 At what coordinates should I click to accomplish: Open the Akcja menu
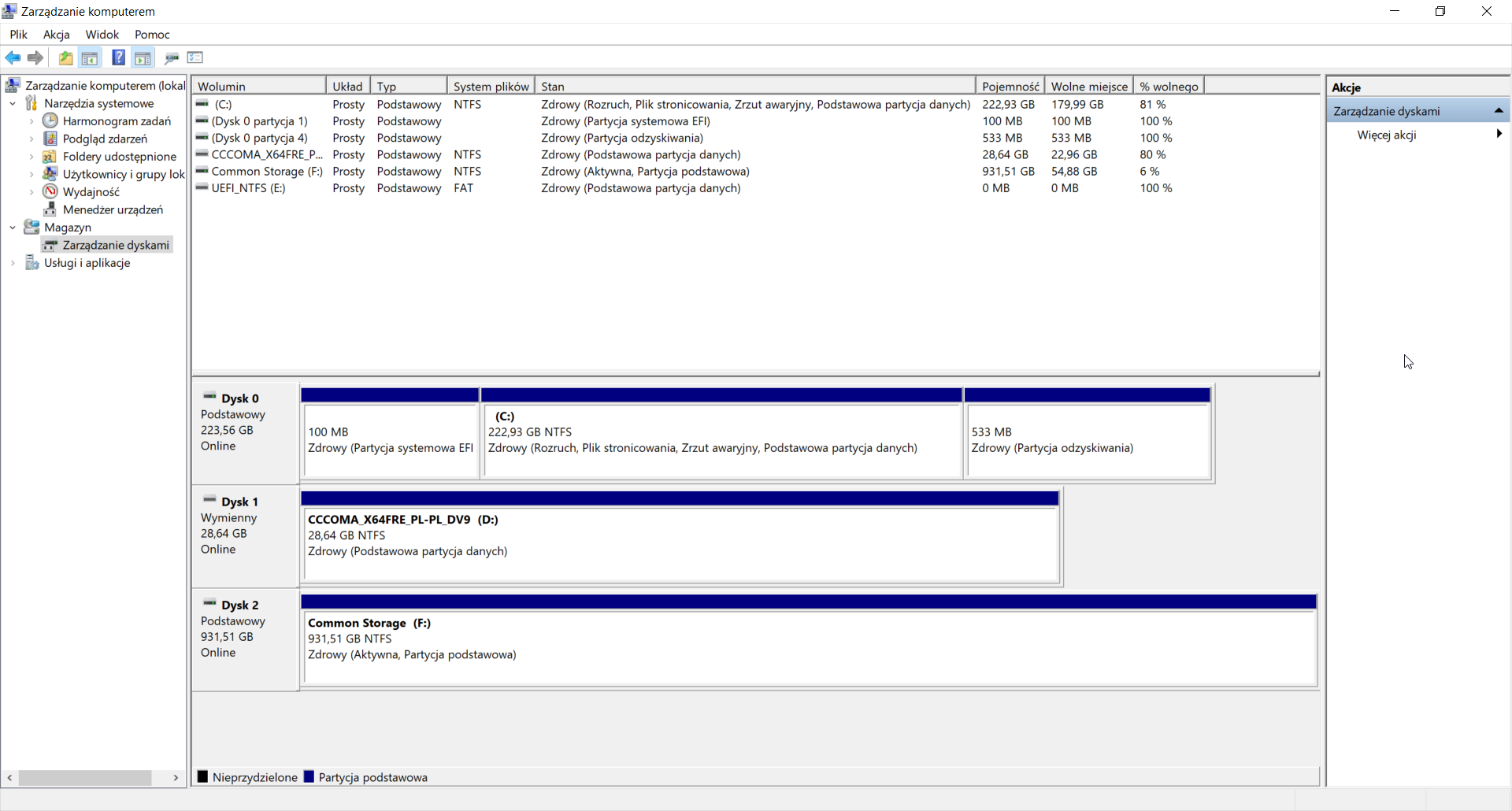[x=56, y=34]
